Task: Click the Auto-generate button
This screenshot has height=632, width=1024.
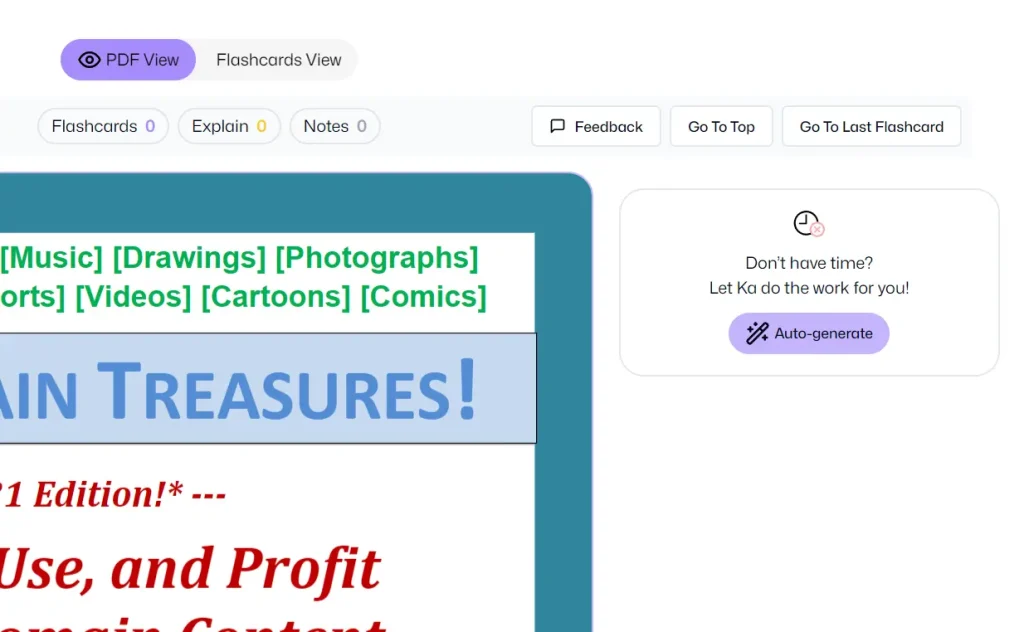Action: click(x=808, y=333)
